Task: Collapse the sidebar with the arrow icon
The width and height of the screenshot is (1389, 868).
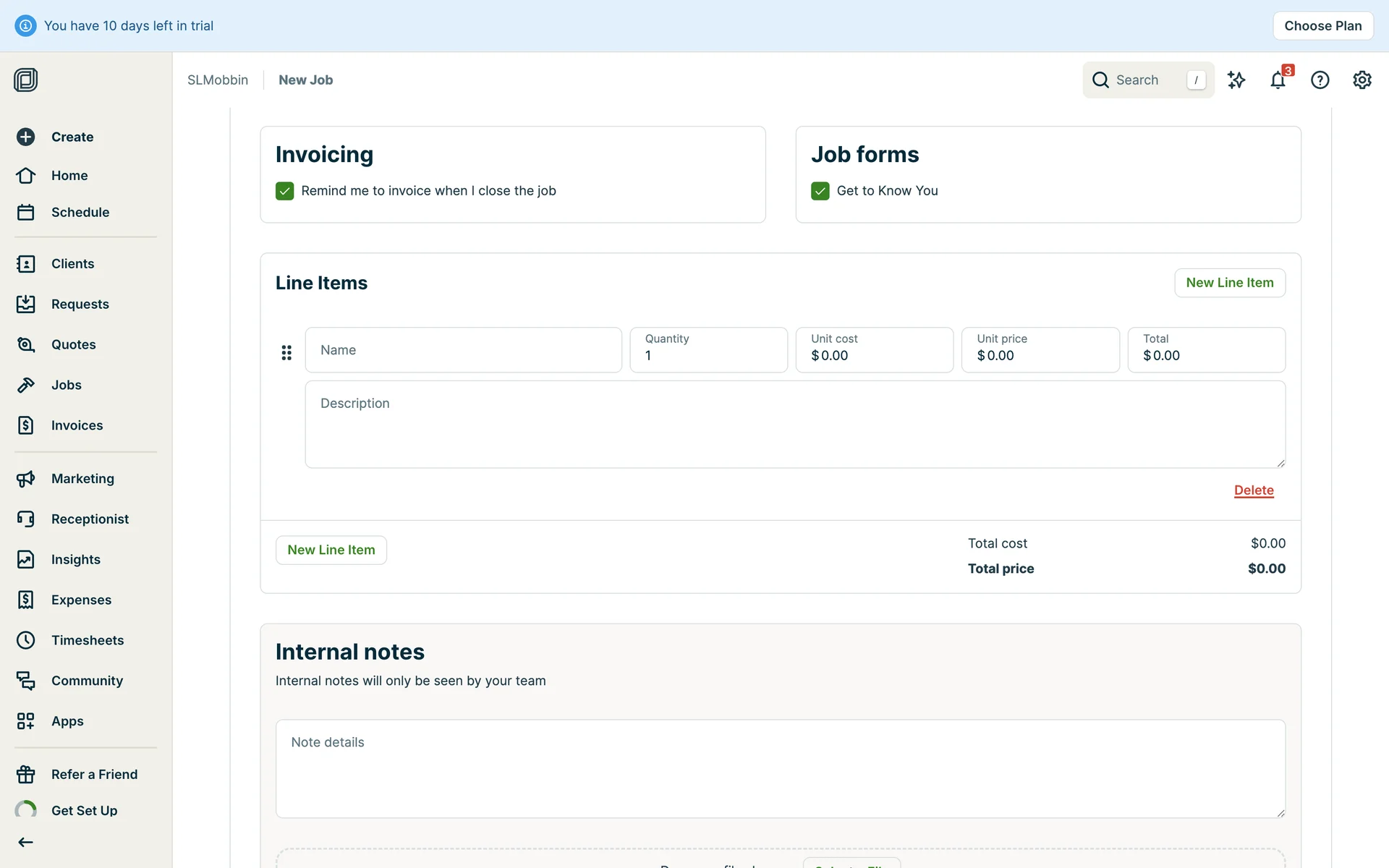Action: click(26, 842)
